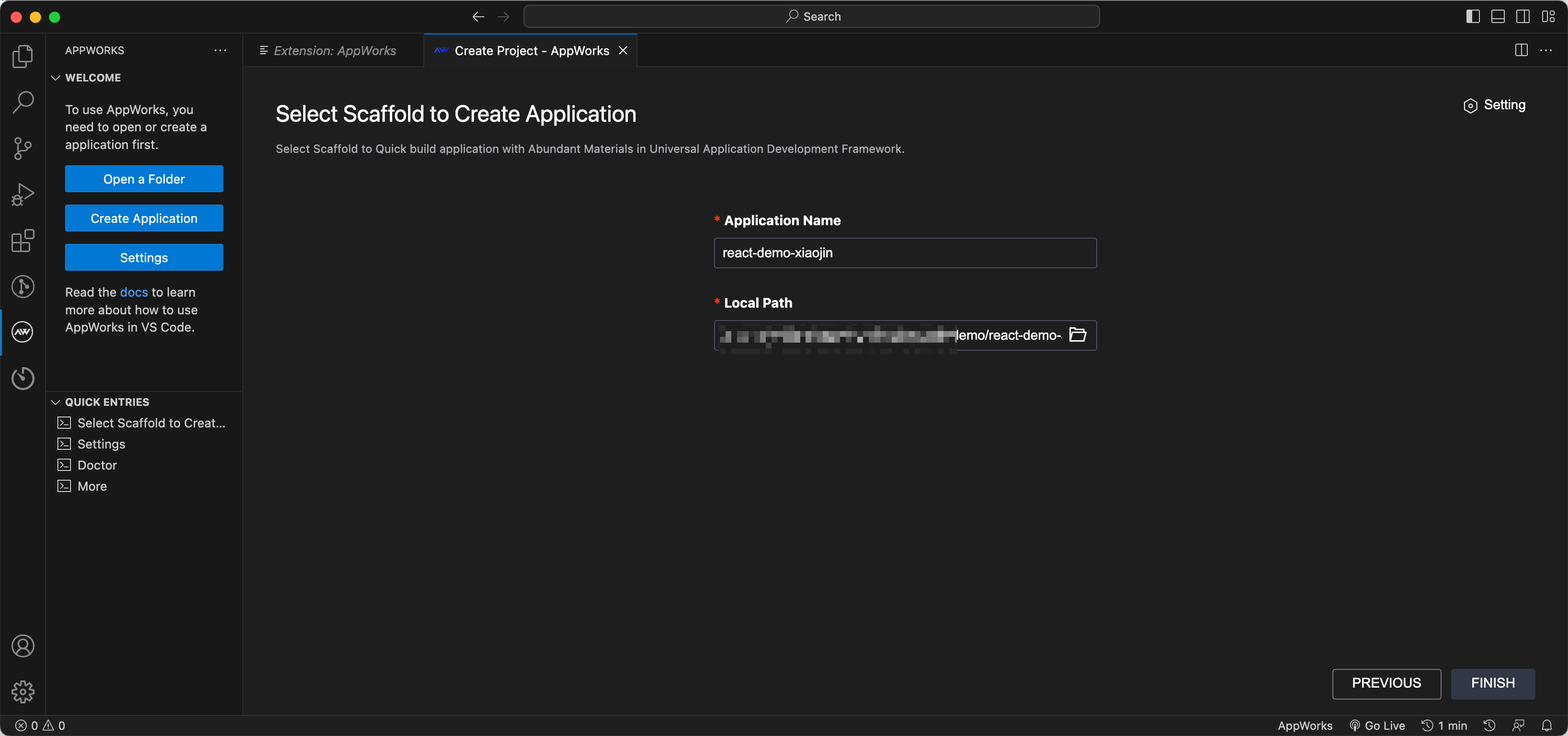Toggle the secondary side bar
Viewport: 1568px width, 736px height.
(x=1523, y=16)
